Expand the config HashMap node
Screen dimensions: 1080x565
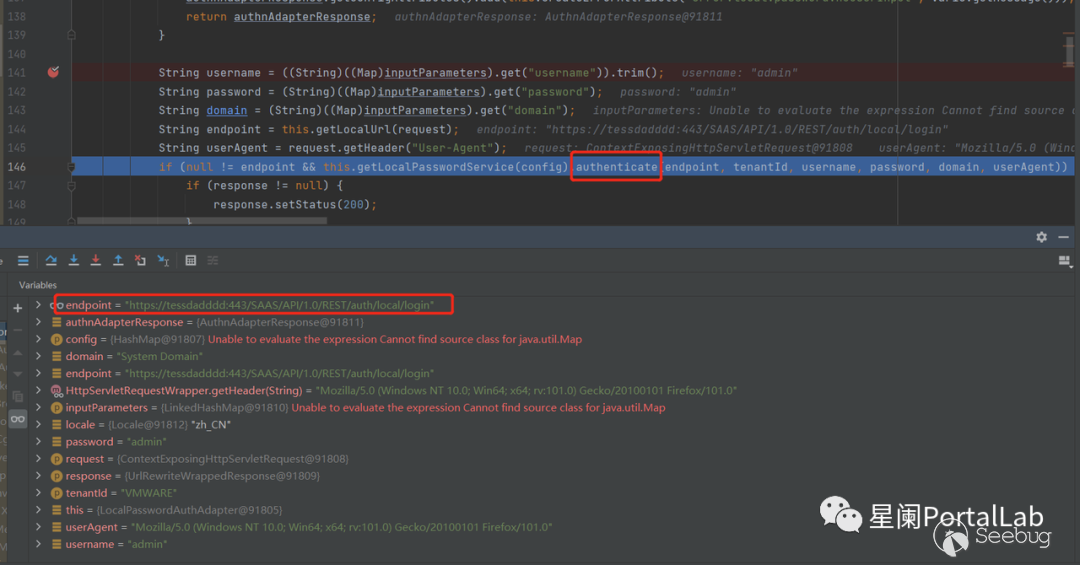coord(39,339)
